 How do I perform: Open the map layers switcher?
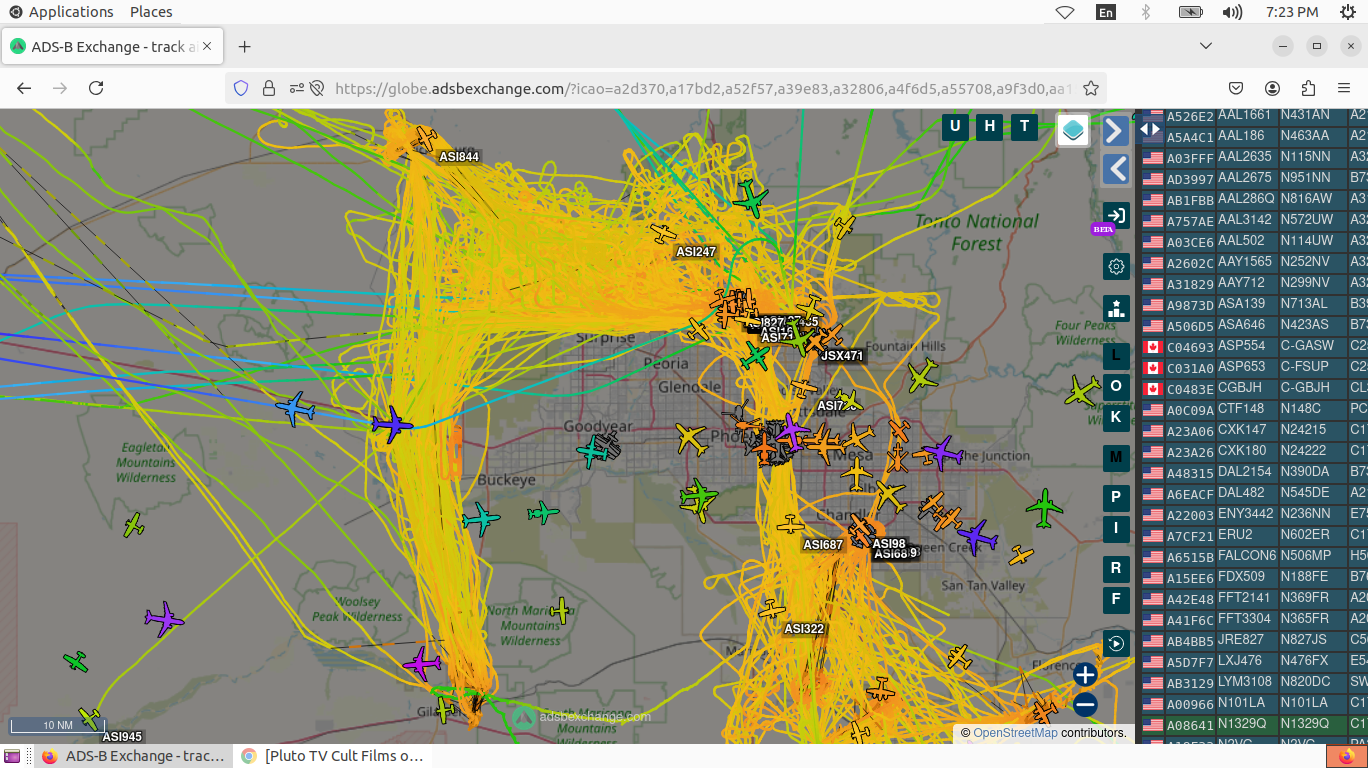pos(1073,130)
